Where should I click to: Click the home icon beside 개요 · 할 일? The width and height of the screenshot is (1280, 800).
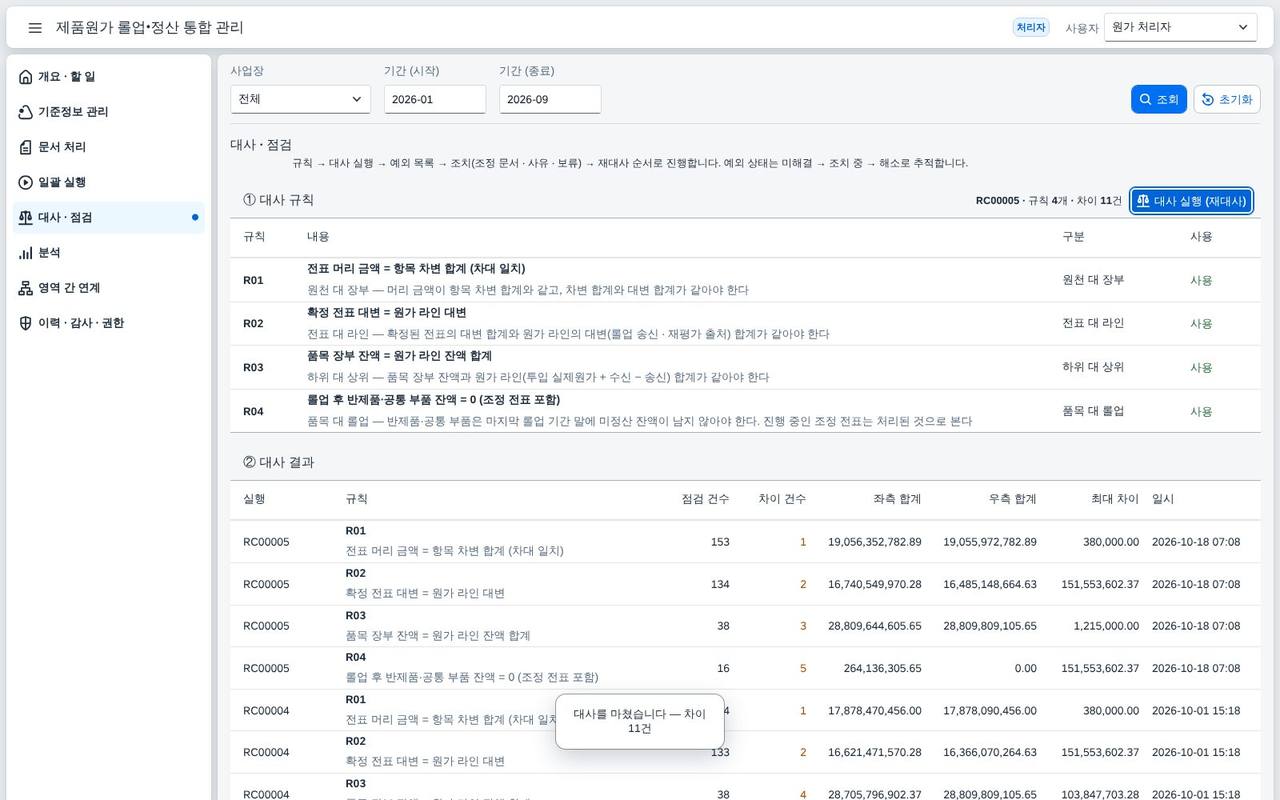tap(26, 77)
